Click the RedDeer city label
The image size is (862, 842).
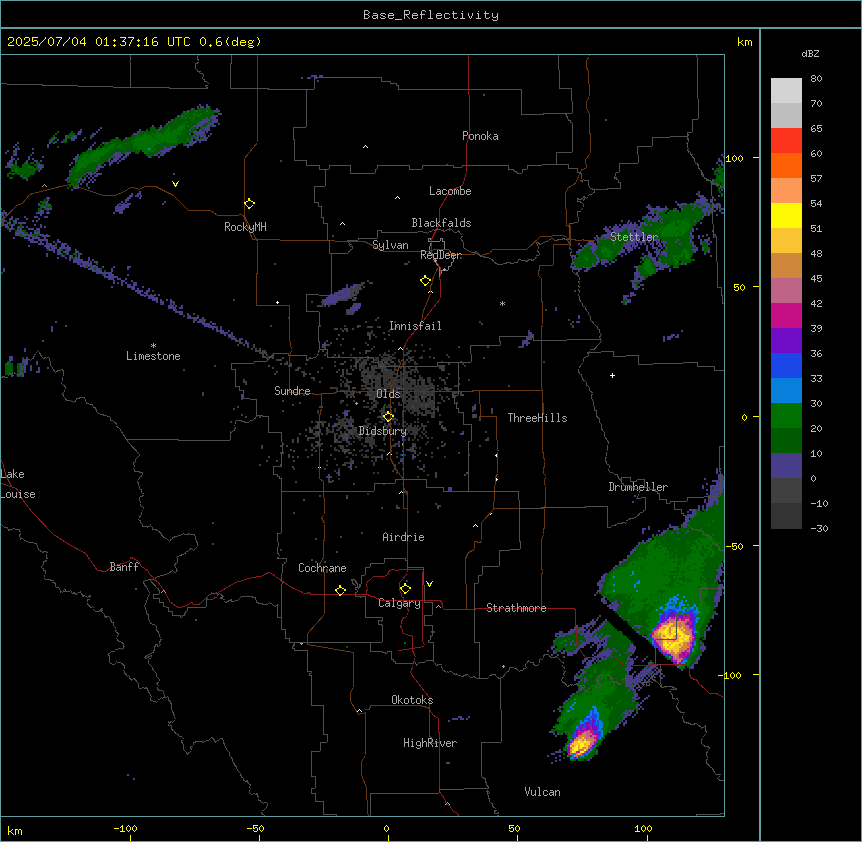[441, 255]
